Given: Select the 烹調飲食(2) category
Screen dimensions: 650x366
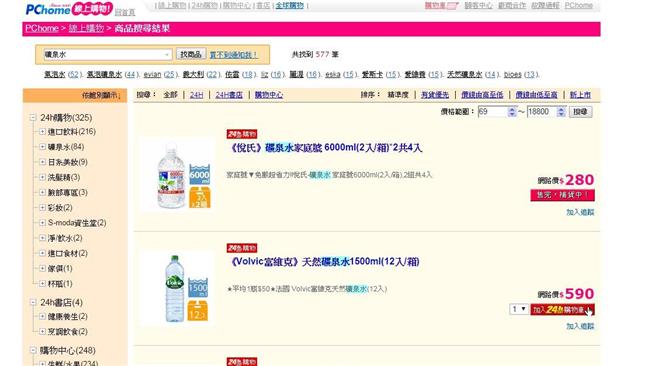Looking at the screenshot, I should [68, 332].
